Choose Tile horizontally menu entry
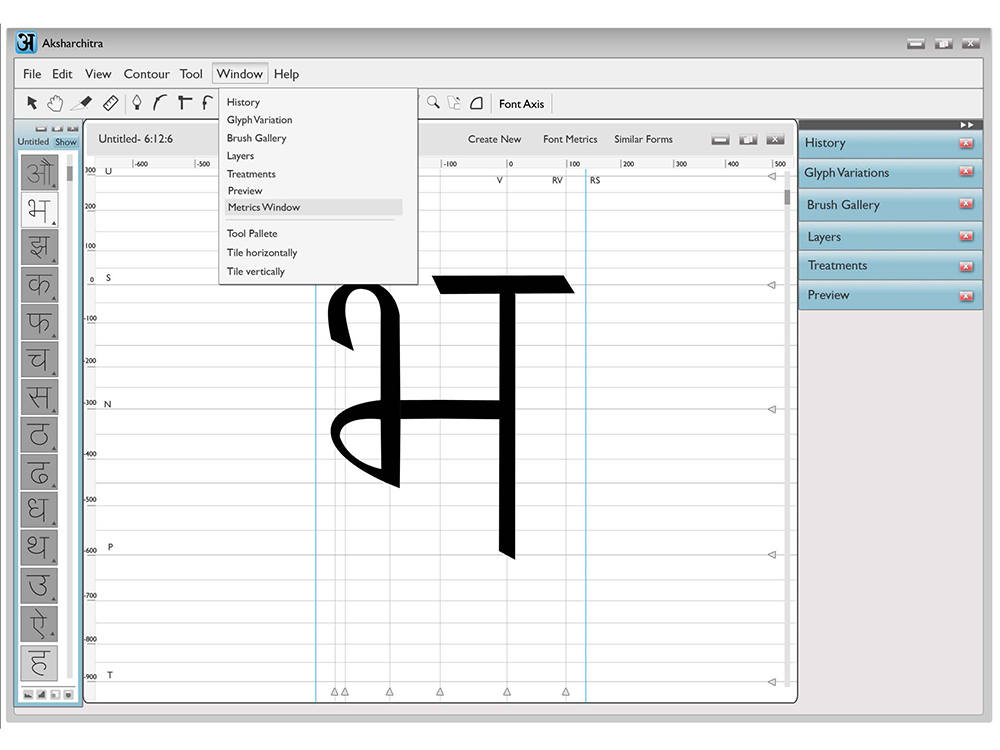Screen dimensions: 1000x750 (262, 253)
